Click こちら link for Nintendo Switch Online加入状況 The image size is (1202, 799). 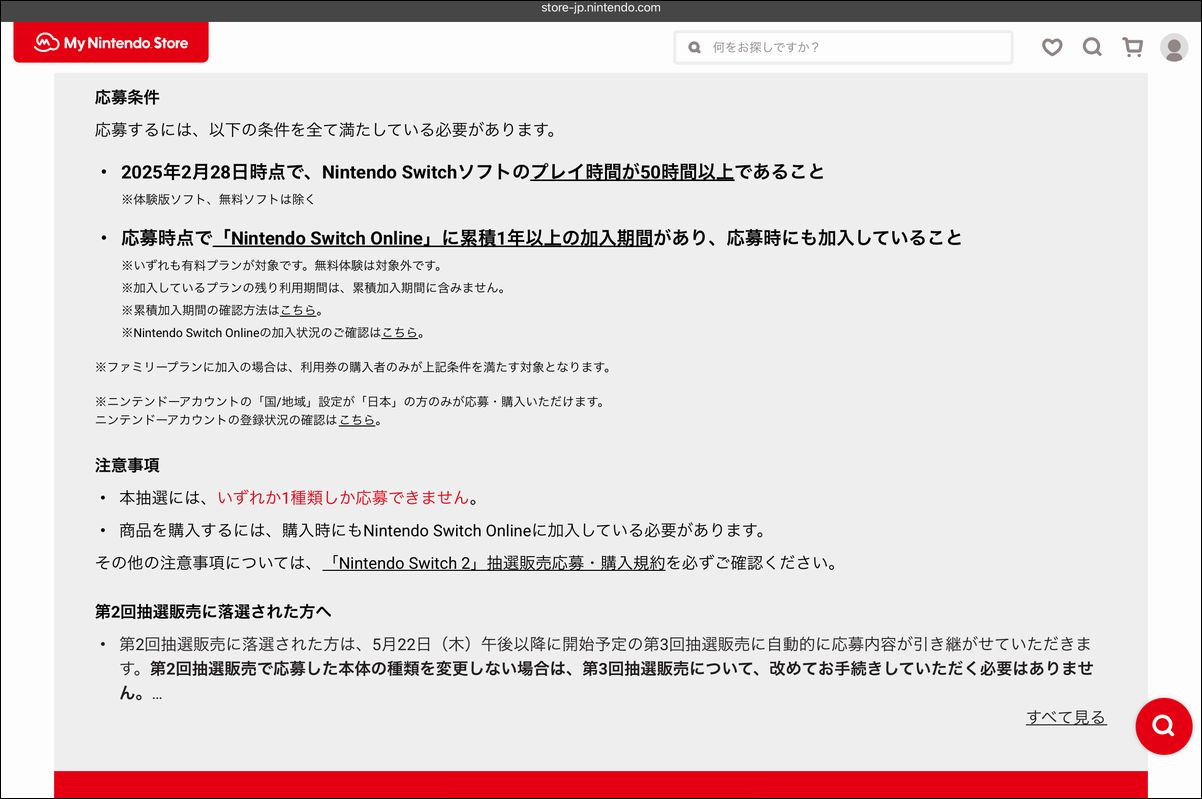(x=400, y=333)
